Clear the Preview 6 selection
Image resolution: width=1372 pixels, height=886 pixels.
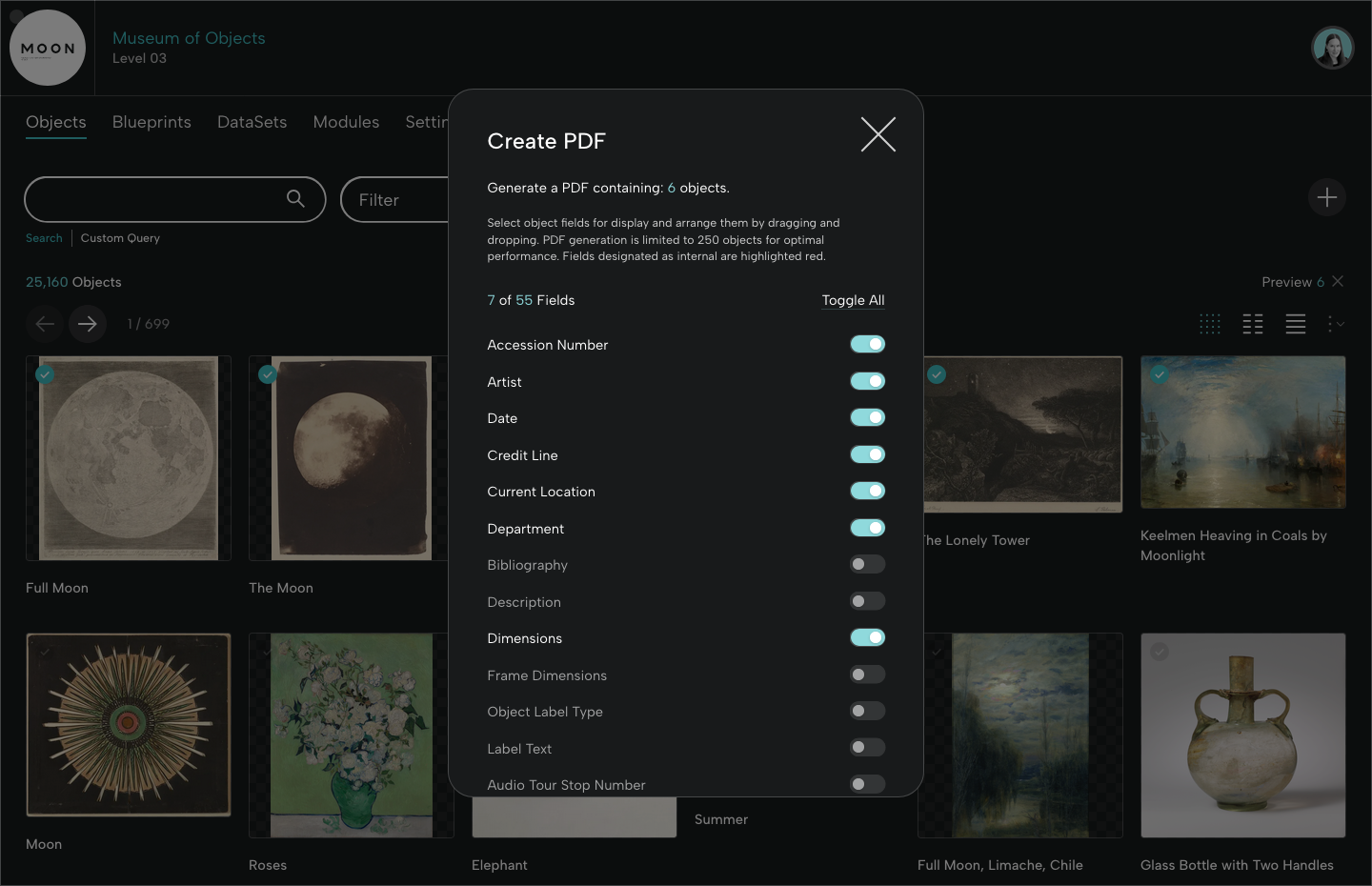tap(1338, 281)
